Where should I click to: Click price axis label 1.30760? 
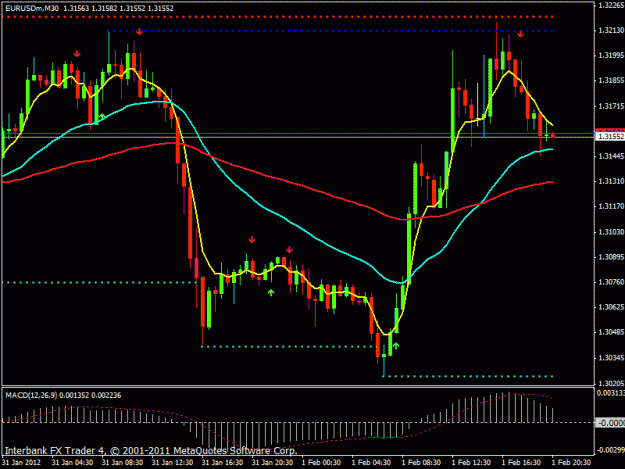click(611, 282)
